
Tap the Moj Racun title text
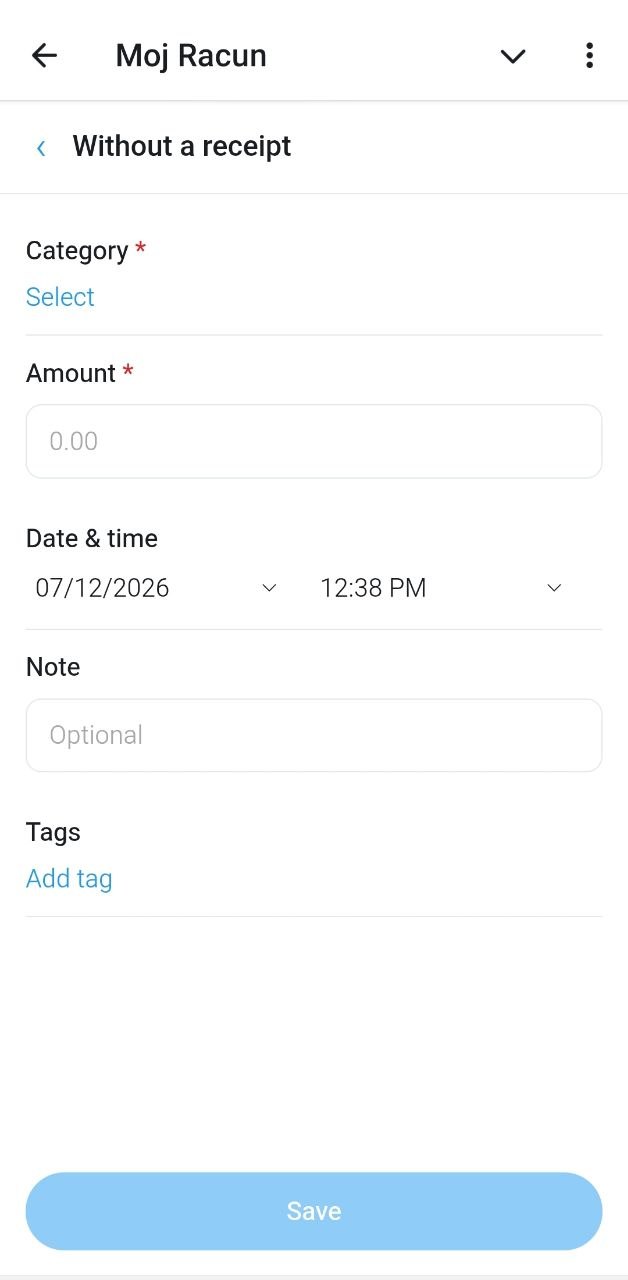pyautogui.click(x=191, y=55)
